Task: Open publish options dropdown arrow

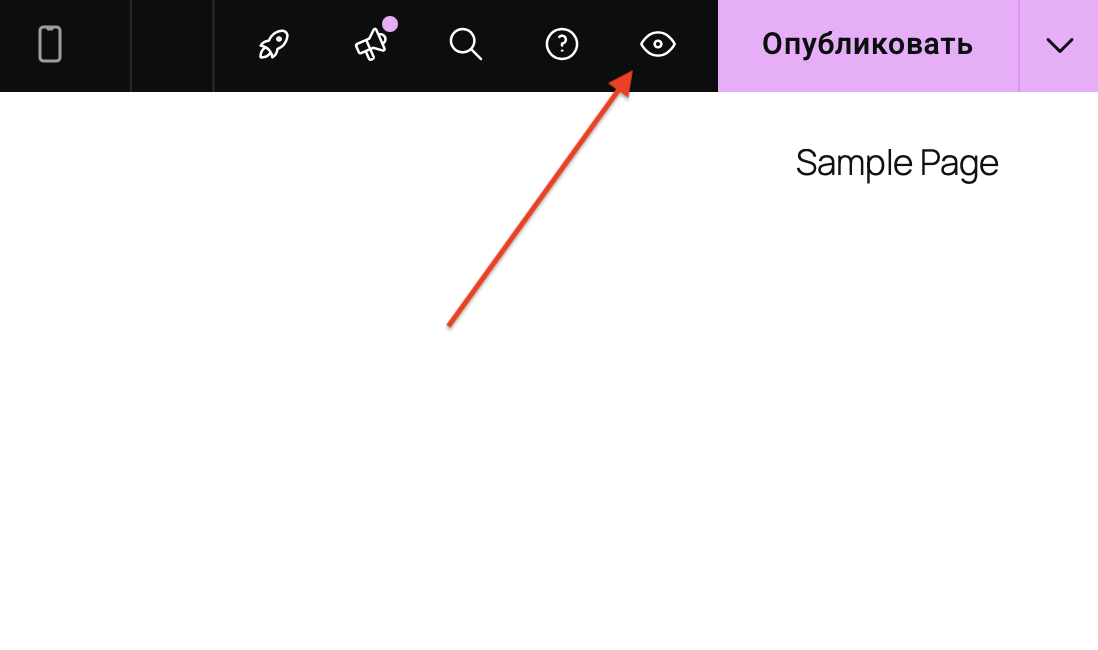Action: [x=1059, y=46]
